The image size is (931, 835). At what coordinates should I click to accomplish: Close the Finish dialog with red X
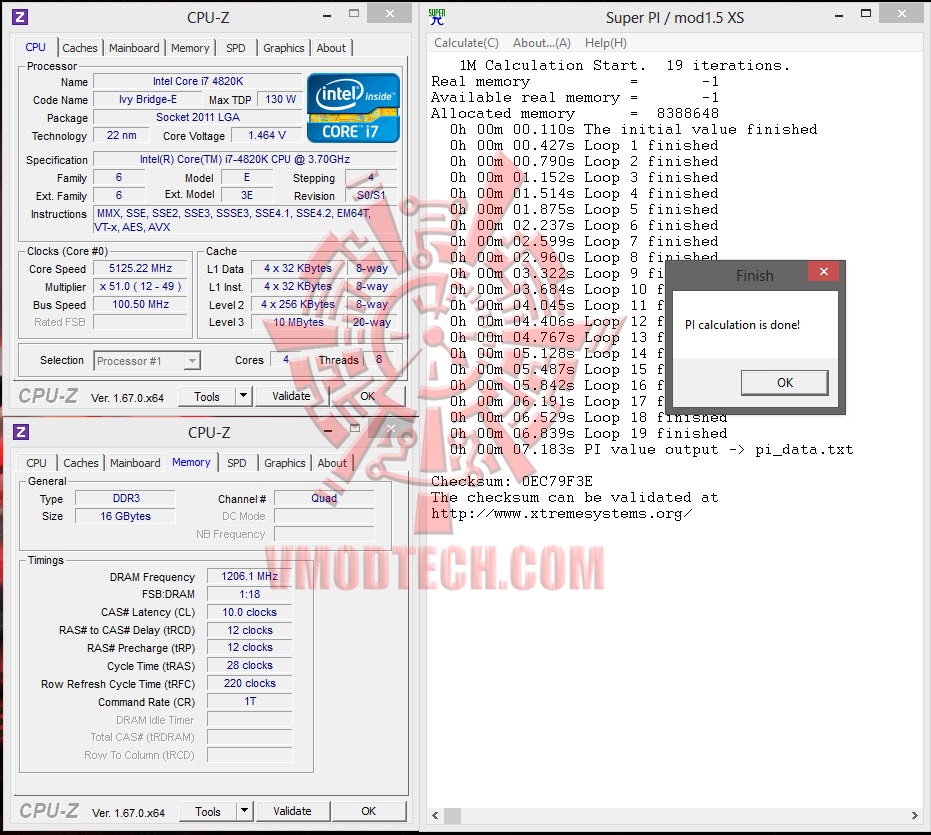824,271
